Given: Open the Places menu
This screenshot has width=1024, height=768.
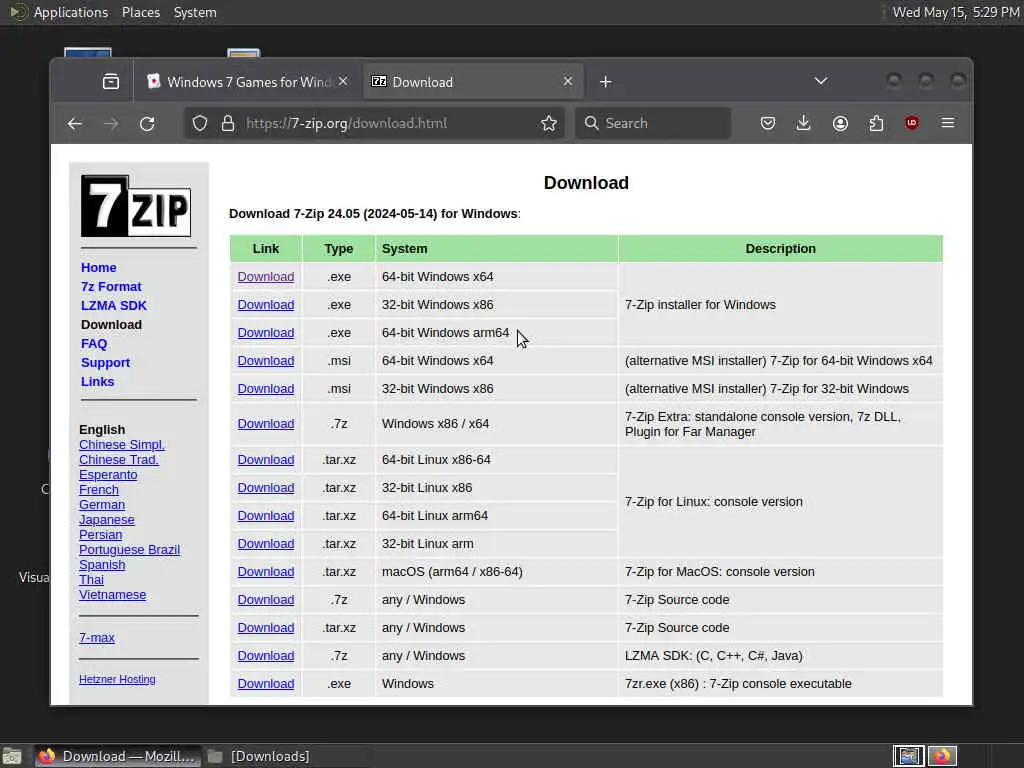Looking at the screenshot, I should [141, 12].
